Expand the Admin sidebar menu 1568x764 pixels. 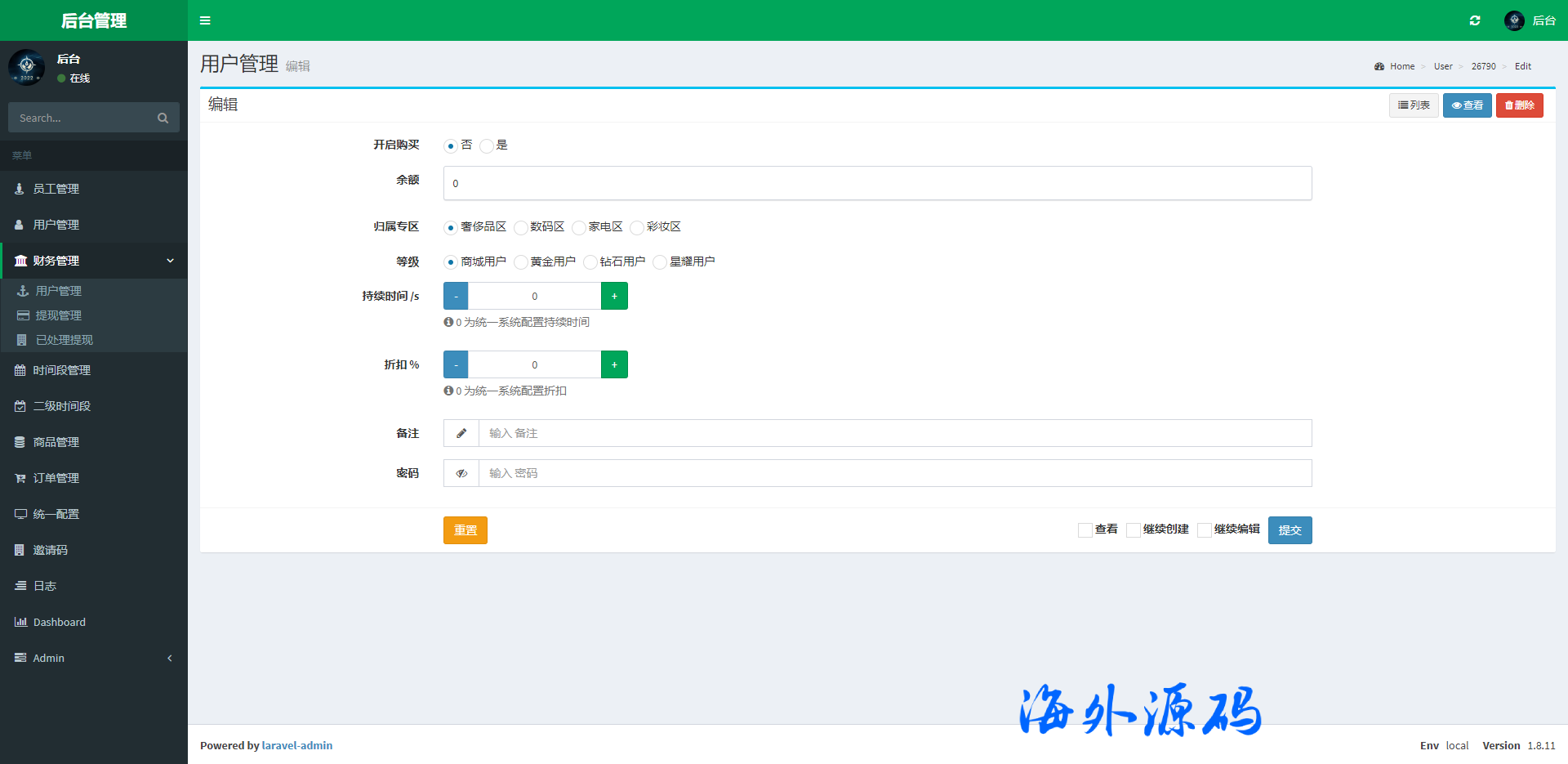(x=49, y=658)
